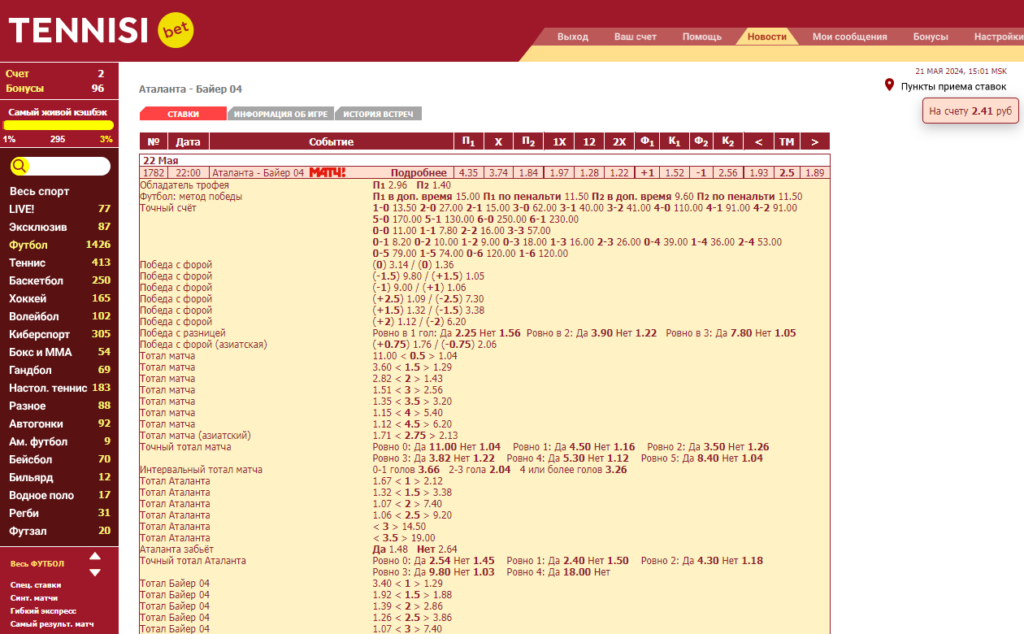The width and height of the screenshot is (1024, 634).
Task: Click the yellow cashback progress bar
Action: click(x=59, y=125)
